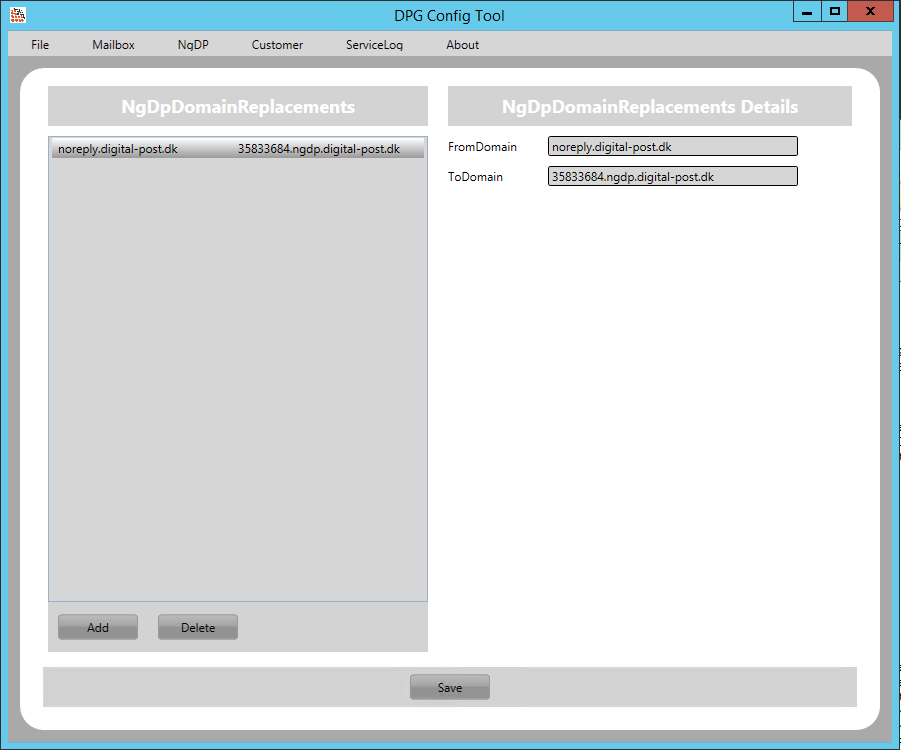The image size is (901, 750).
Task: Open the Mailbox menu
Action: tap(113, 45)
